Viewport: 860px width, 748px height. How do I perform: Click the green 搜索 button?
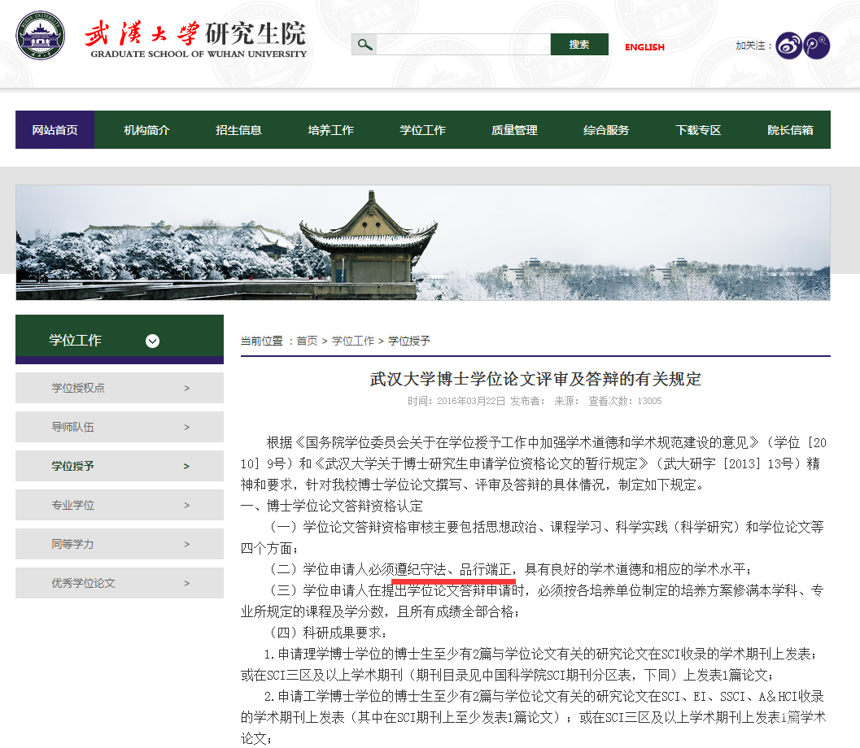pos(579,44)
